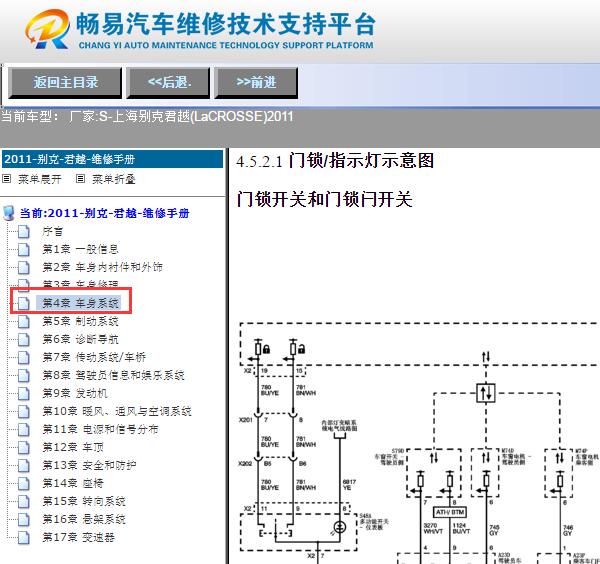
Task: Click the page icon beside 第12章 车顶
Action: [x=24, y=448]
